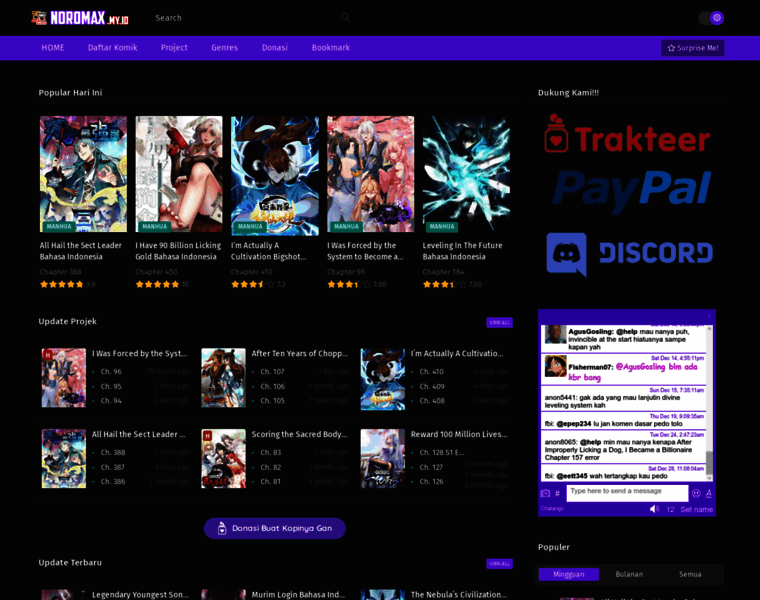Open Ch. 107 of After Ten Years
760x600 pixels.
coord(272,371)
